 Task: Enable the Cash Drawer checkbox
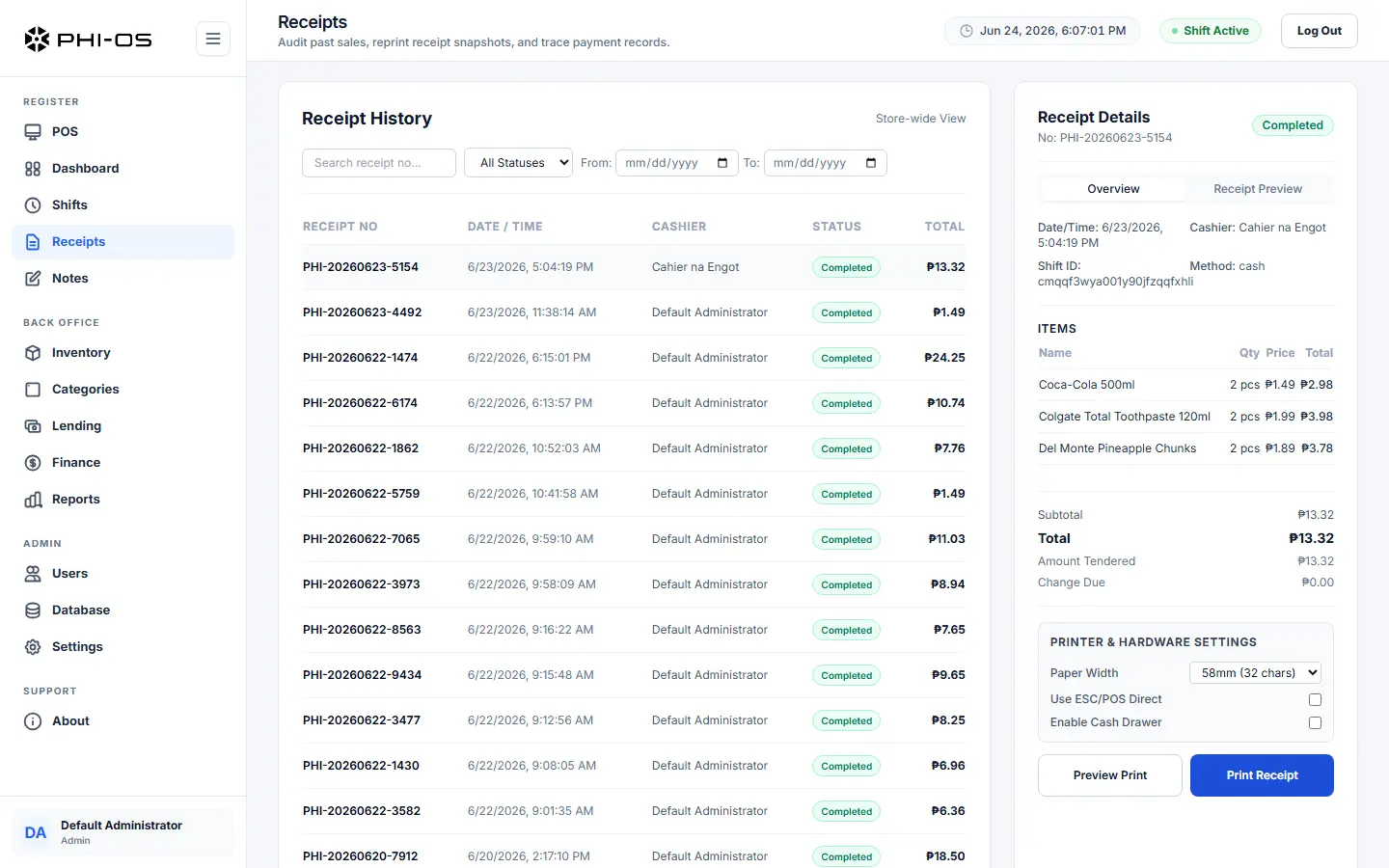1315,722
